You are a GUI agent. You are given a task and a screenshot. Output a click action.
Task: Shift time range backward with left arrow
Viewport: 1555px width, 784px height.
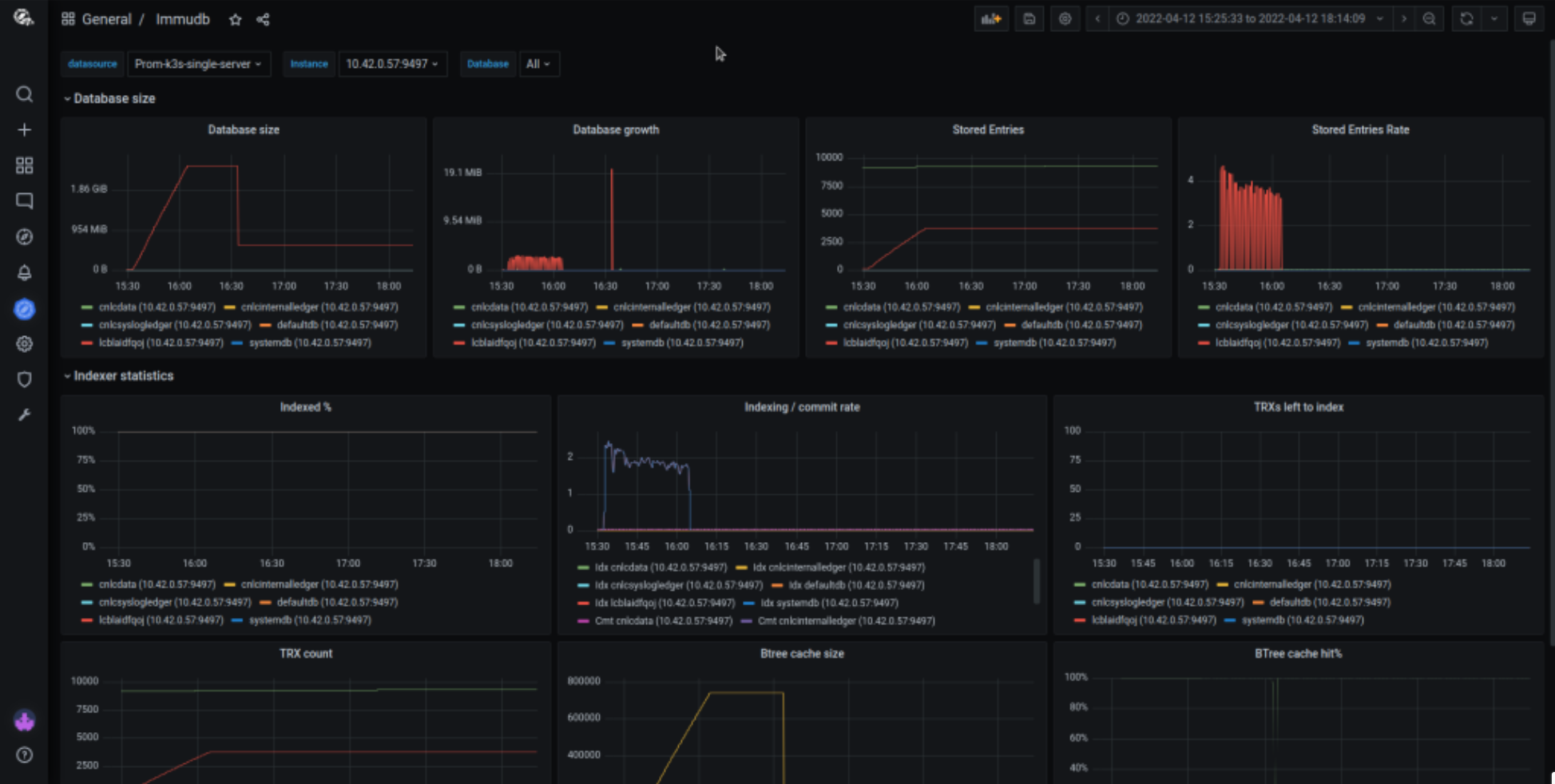click(1097, 18)
